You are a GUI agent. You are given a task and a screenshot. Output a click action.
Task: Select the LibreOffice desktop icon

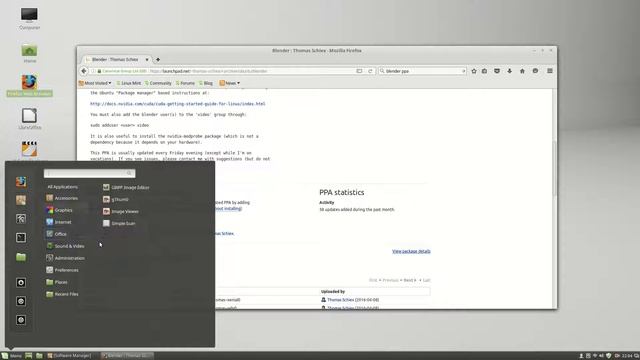click(x=29, y=119)
